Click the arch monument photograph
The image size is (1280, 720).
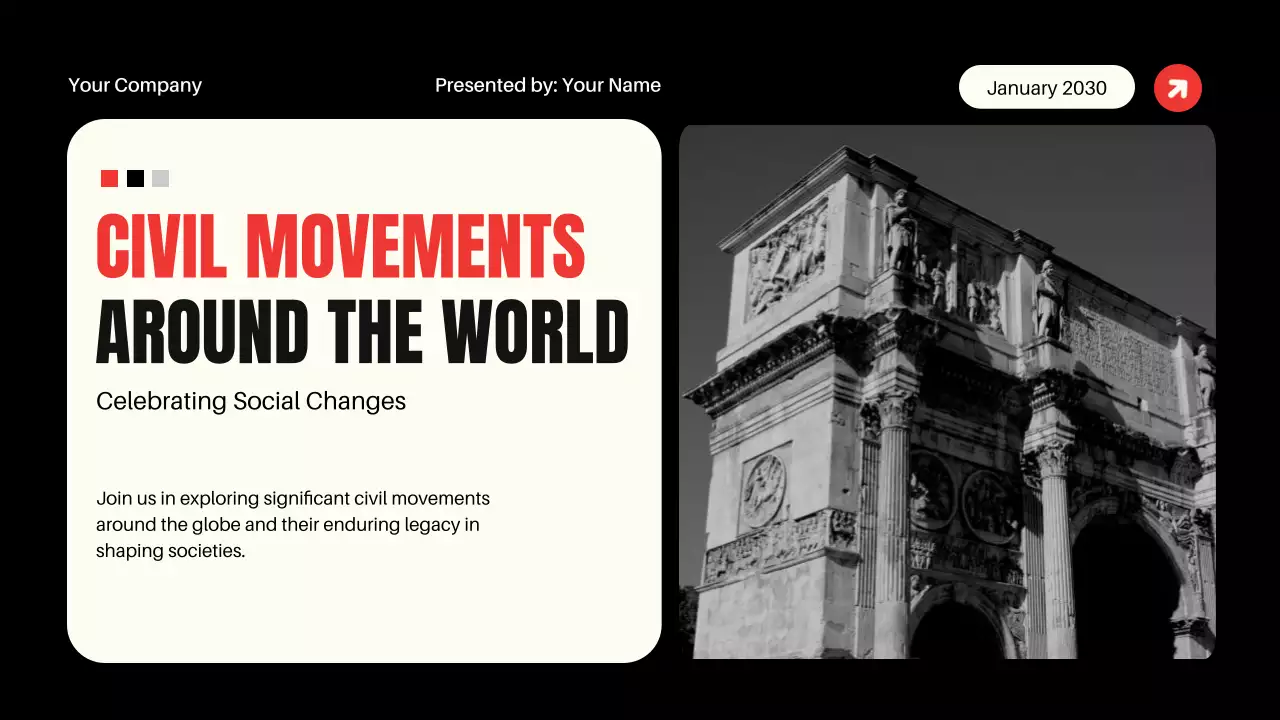pyautogui.click(x=948, y=390)
